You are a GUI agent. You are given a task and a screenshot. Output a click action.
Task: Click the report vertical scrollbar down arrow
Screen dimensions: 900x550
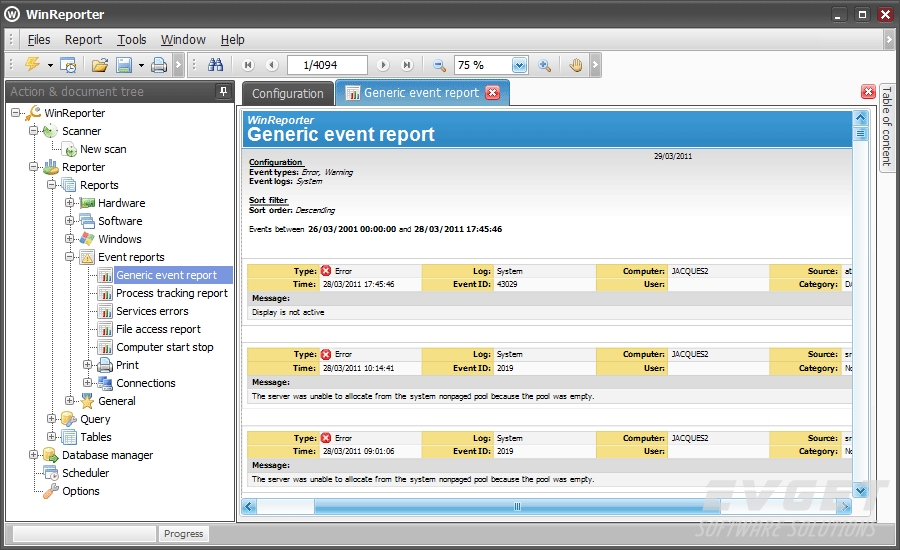(x=860, y=491)
